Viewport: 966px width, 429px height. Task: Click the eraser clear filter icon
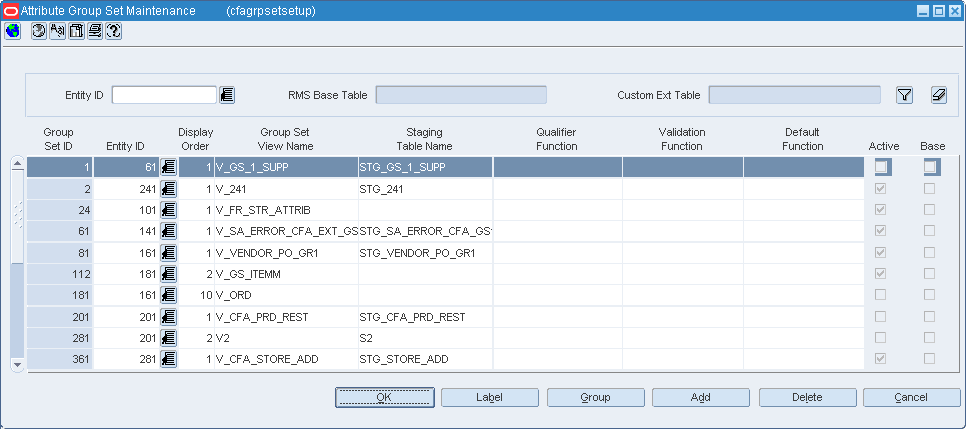pyautogui.click(x=938, y=95)
